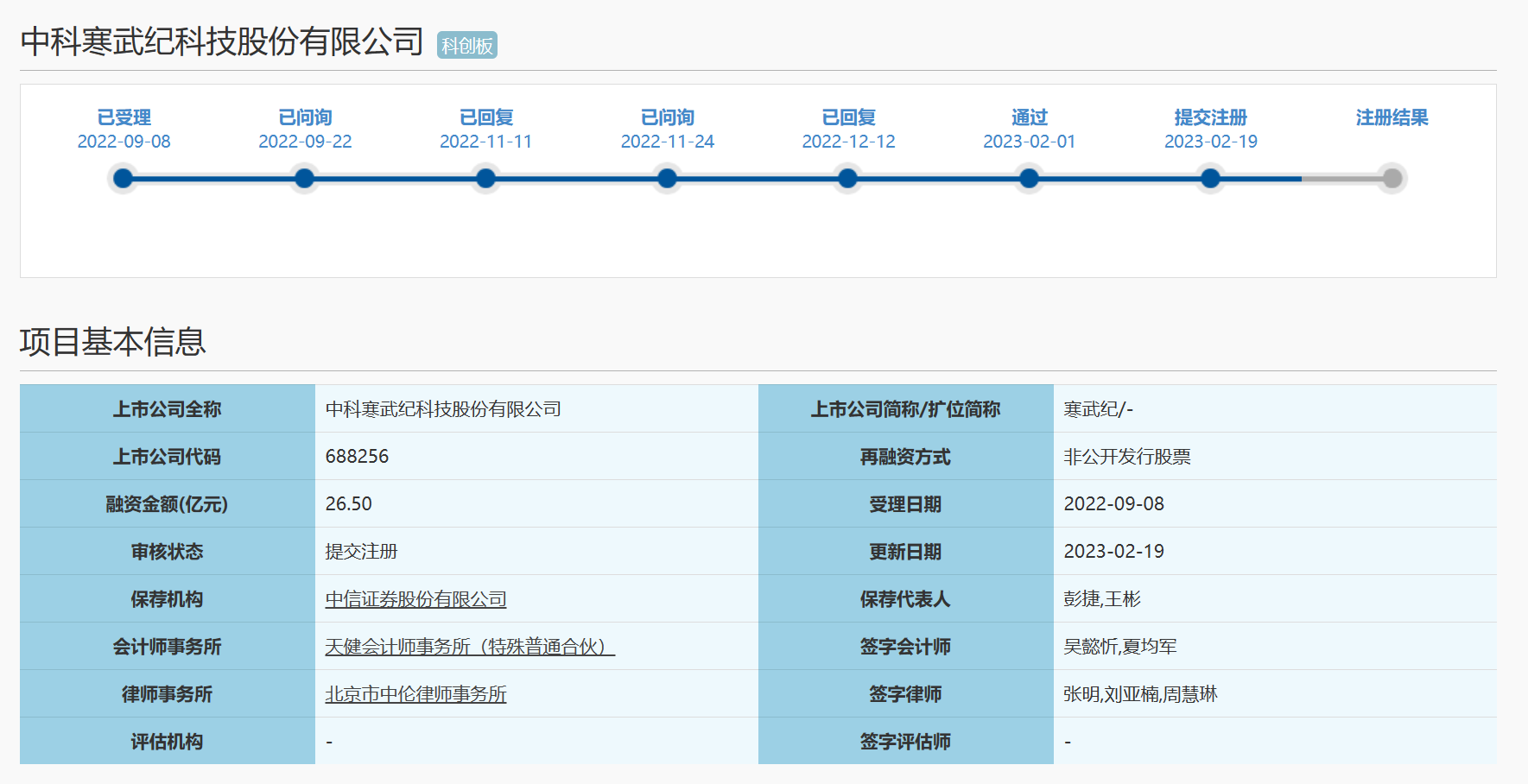Viewport: 1528px width, 784px height.
Task: Click the 注册结果 stage label
Action: coord(1392,117)
